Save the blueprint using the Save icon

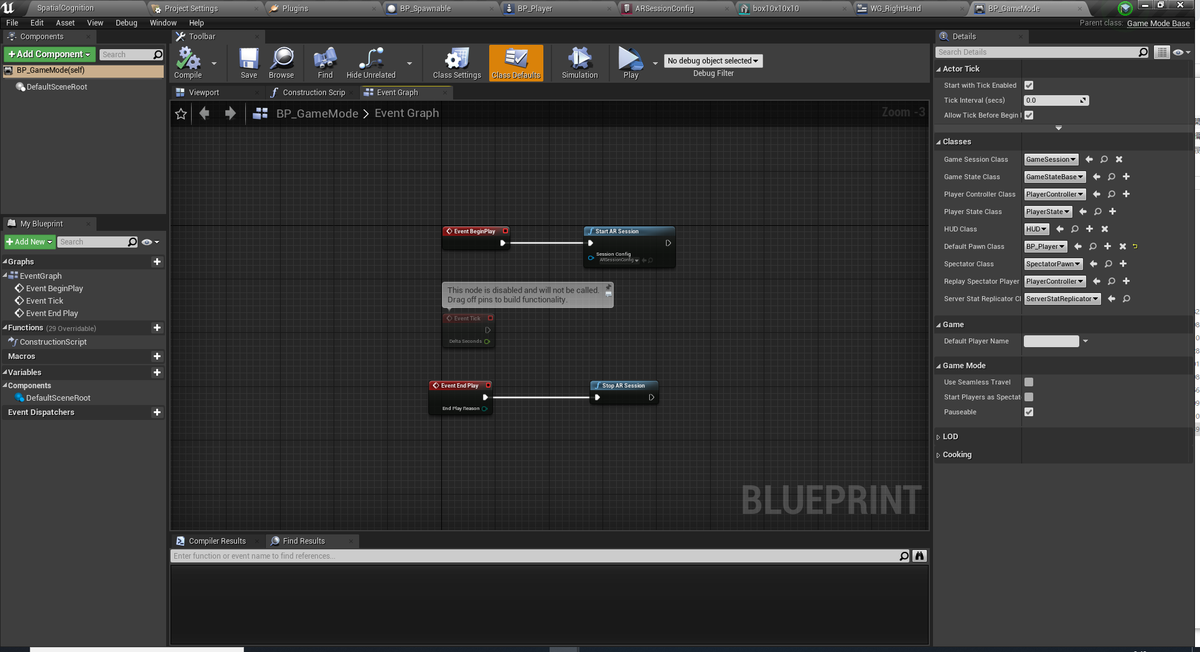[249, 61]
